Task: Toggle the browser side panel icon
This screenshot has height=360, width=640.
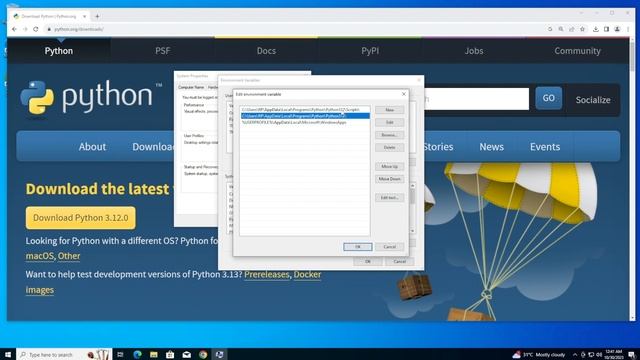Action: tap(607, 29)
